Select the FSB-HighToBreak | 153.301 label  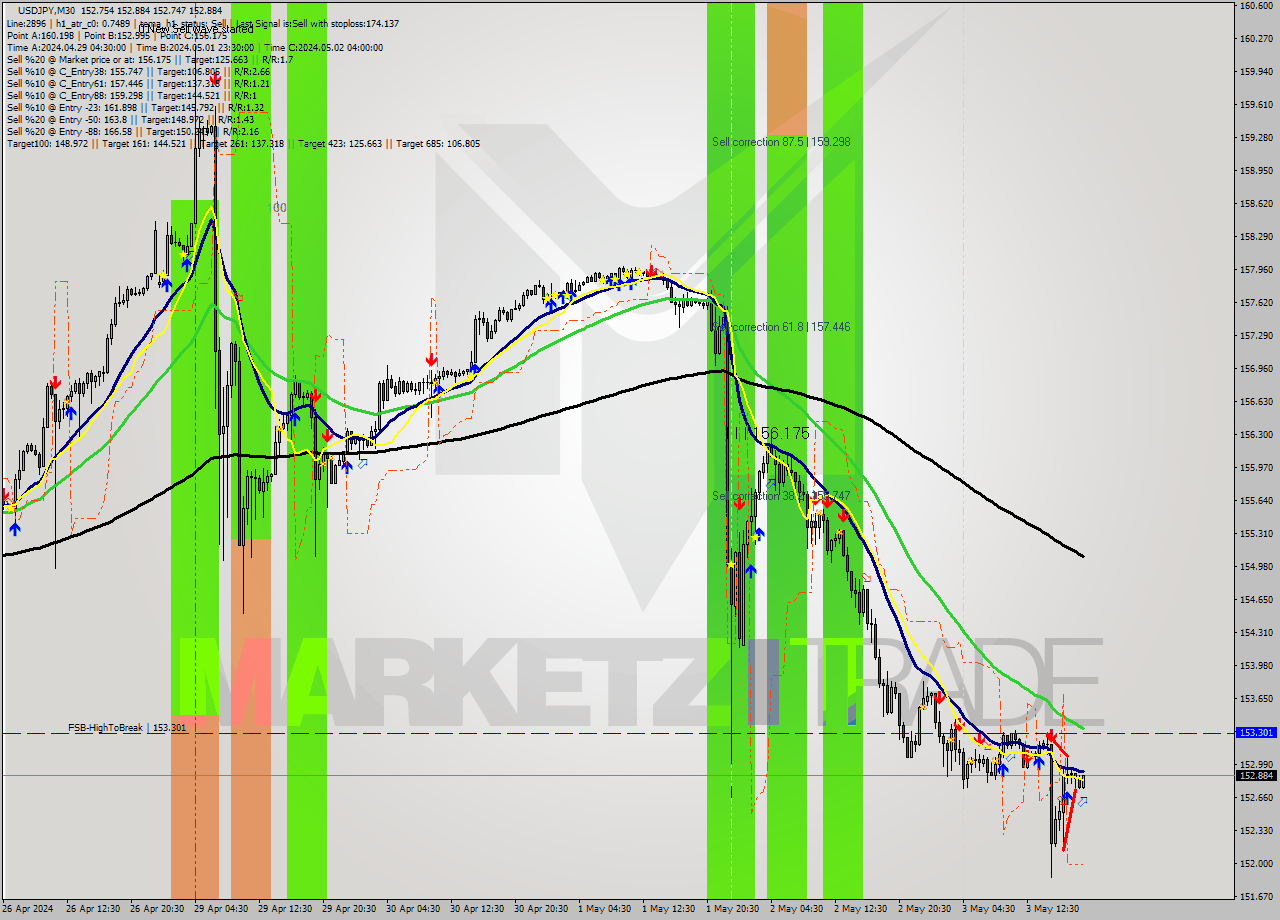(x=127, y=728)
